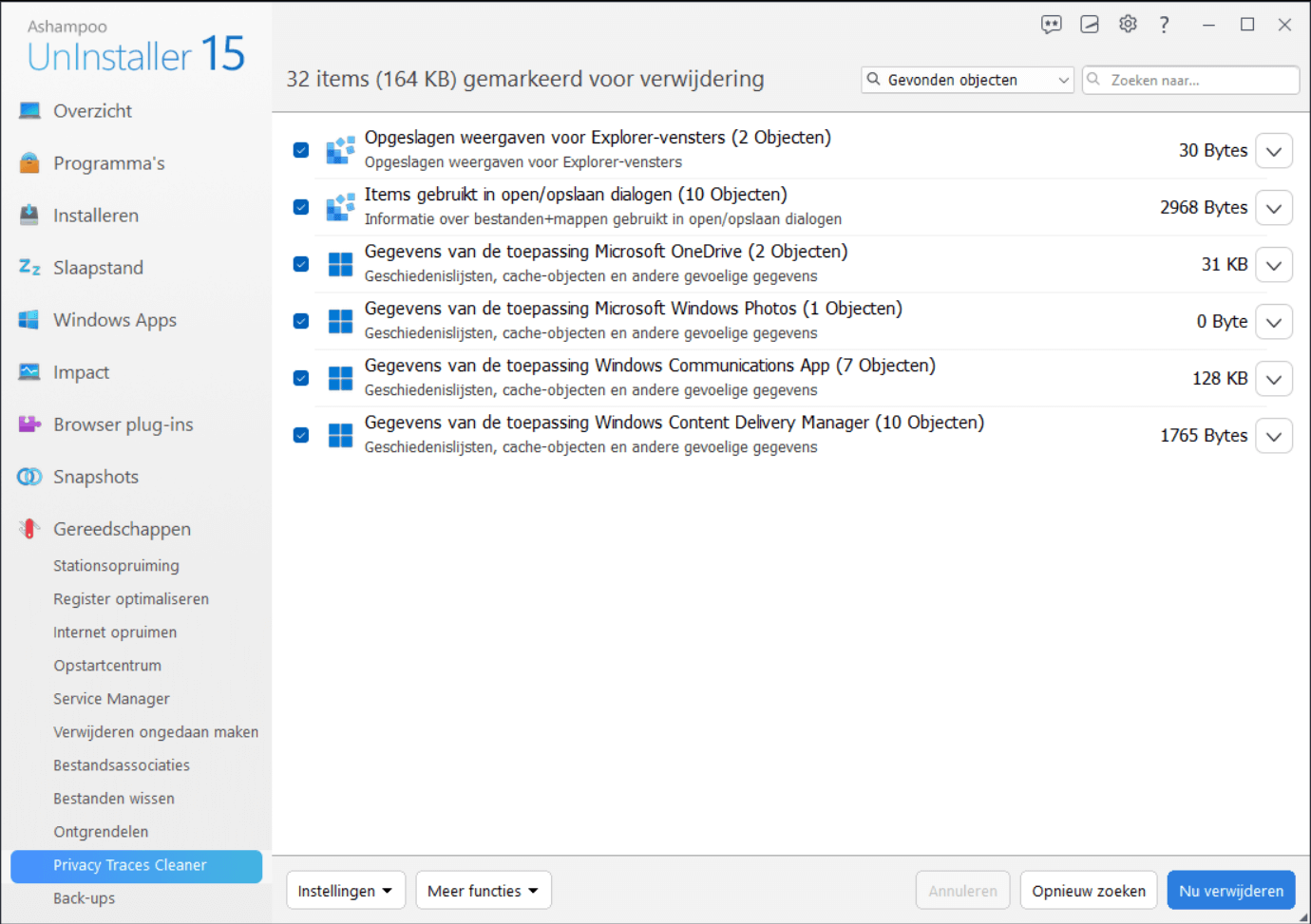The height and width of the screenshot is (924, 1311).
Task: Toggle checkbox for Windows Content Delivery Manager
Action: tap(301, 435)
